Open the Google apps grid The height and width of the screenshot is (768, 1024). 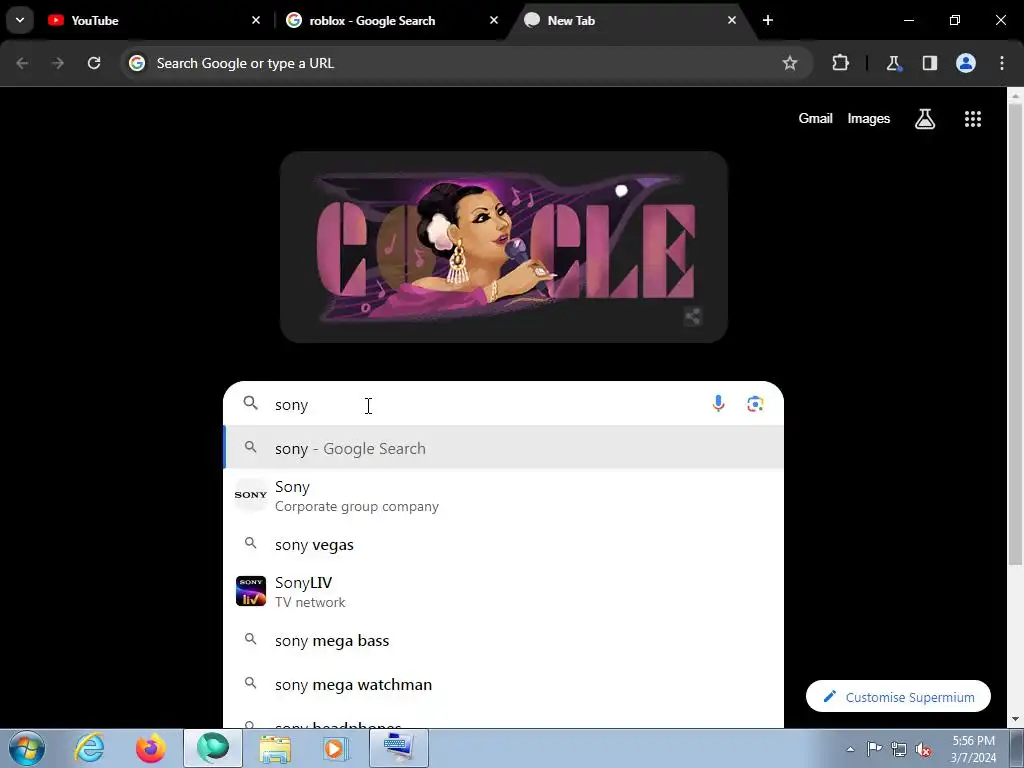[972, 119]
